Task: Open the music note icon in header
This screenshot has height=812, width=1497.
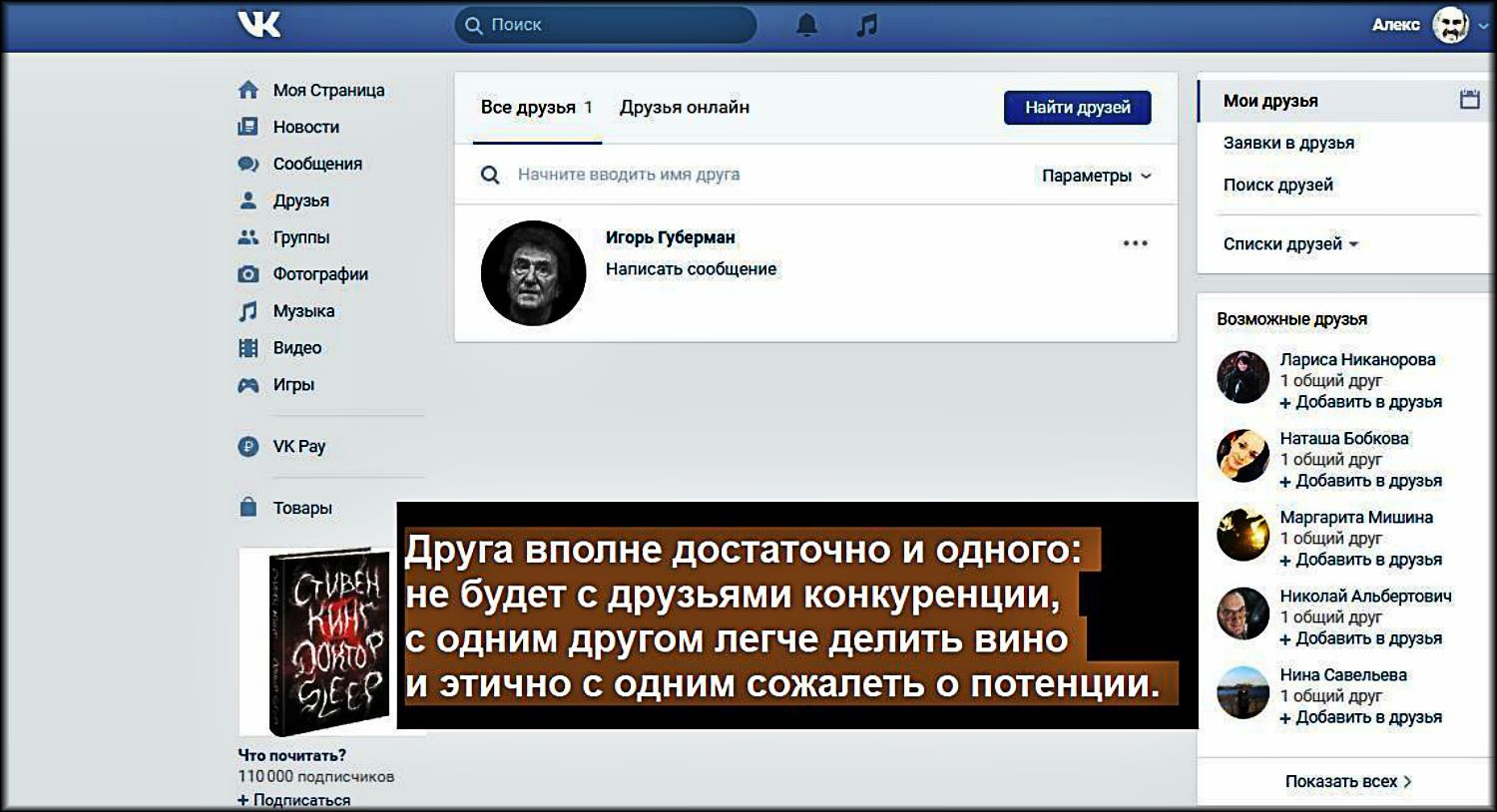Action: pyautogui.click(x=867, y=25)
